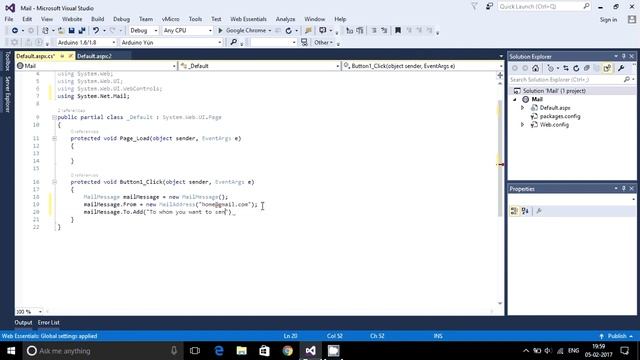This screenshot has width=640, height=360.
Task: Click the Sync with Active Document icon
Action: click(566, 69)
